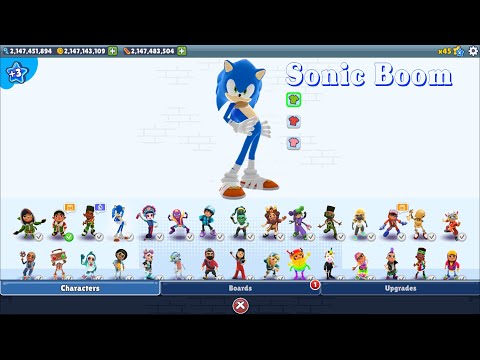Select the flat-top guy with green headband

tap(421, 264)
